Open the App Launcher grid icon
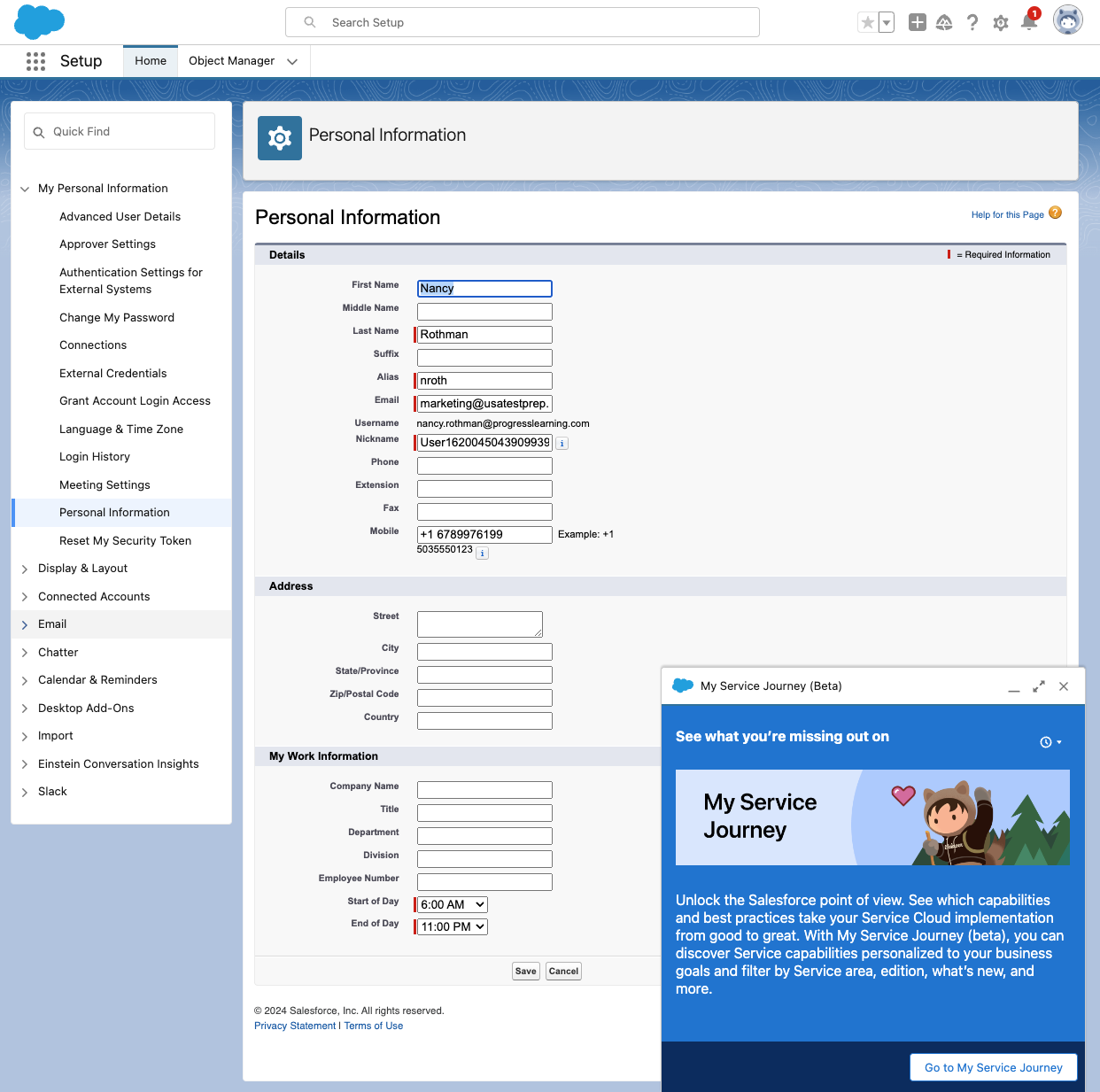This screenshot has width=1100, height=1092. [35, 61]
